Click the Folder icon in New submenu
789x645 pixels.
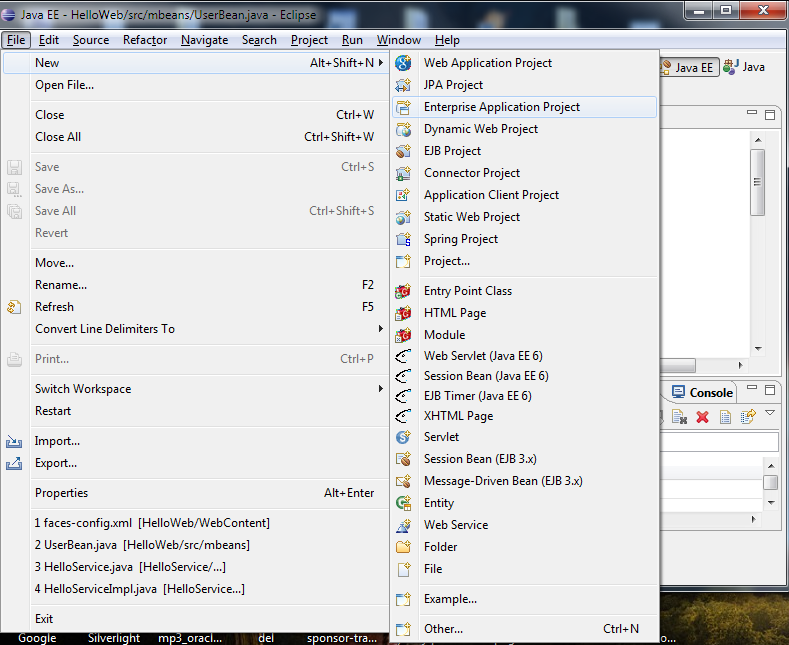coord(403,547)
